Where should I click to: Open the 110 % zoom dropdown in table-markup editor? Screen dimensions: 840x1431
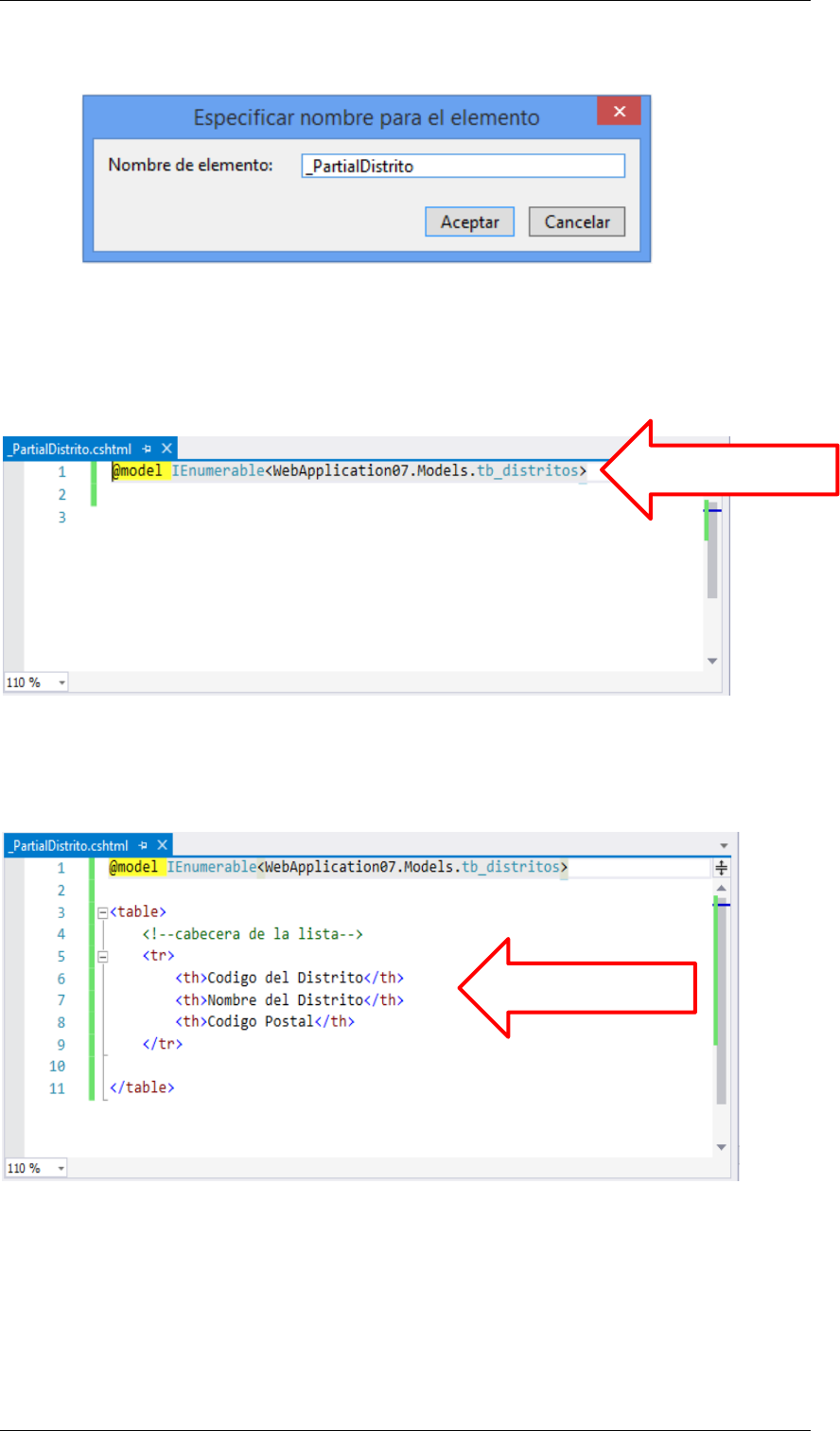[61, 1169]
